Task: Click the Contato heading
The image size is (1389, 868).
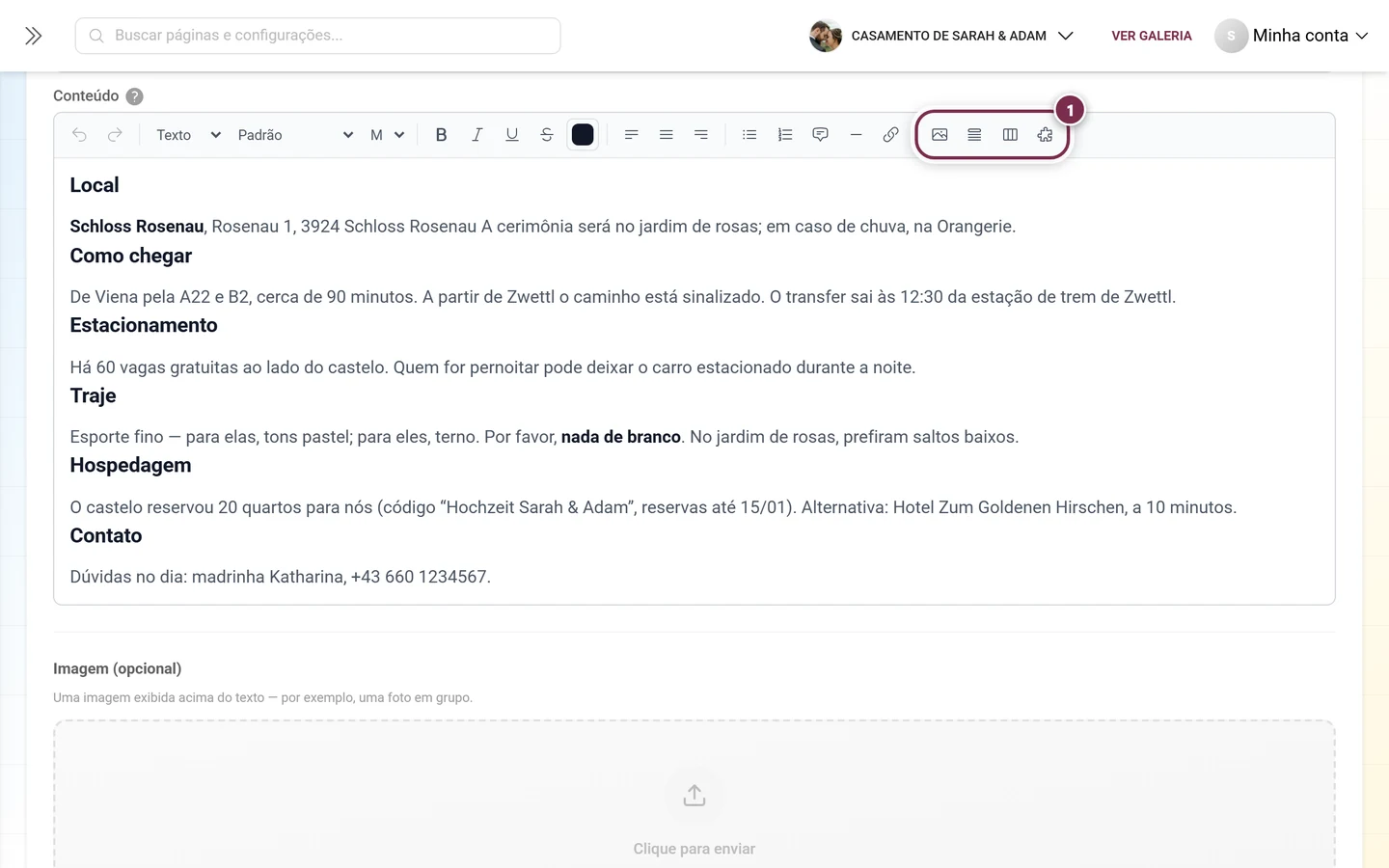Action: pyautogui.click(x=106, y=535)
